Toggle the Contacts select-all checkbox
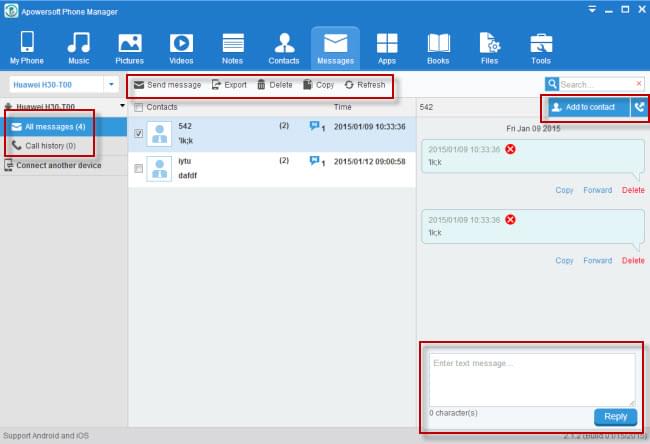The width and height of the screenshot is (650, 444). click(139, 107)
